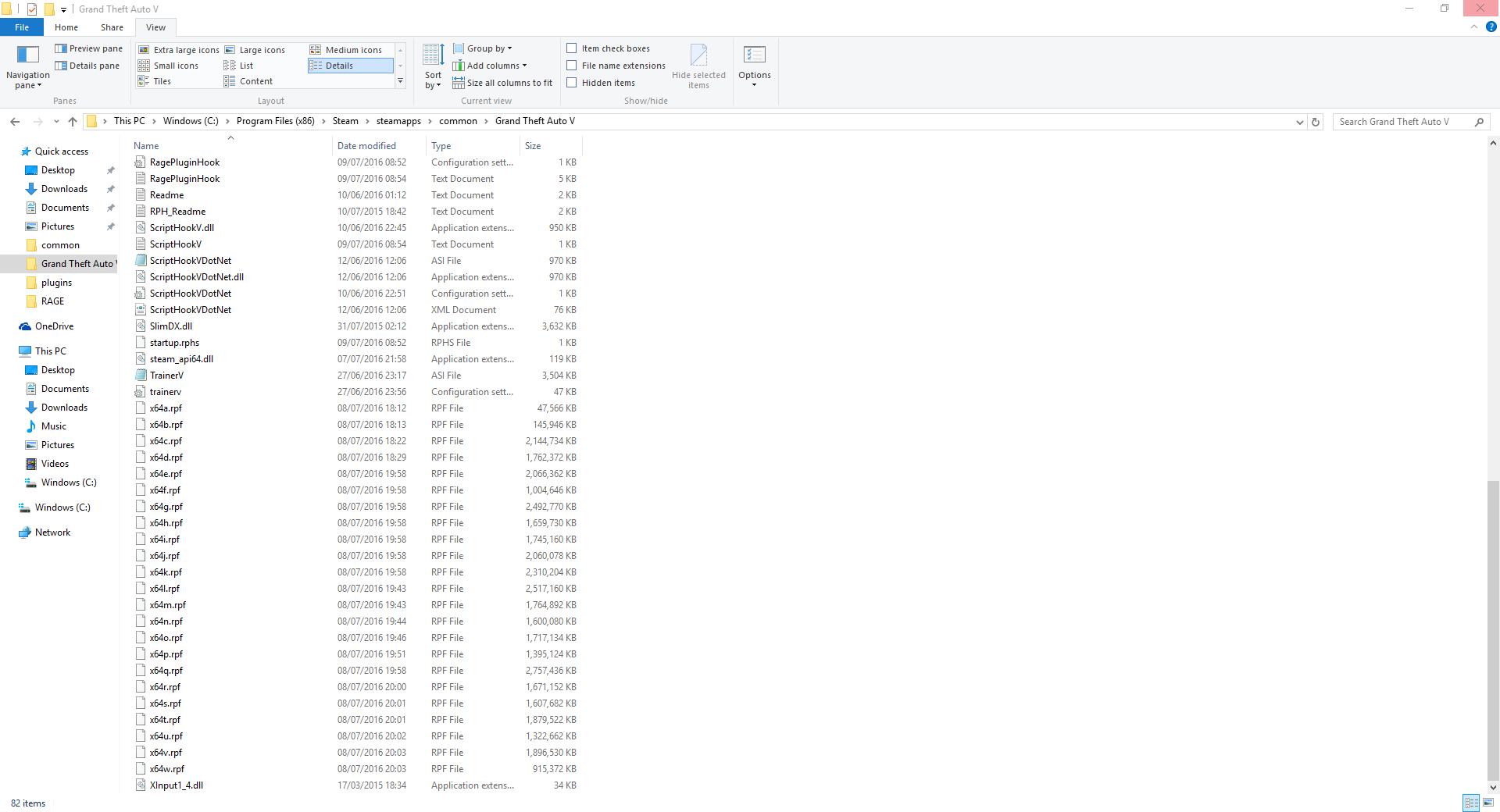Switch to Small icons layout

coord(169,66)
